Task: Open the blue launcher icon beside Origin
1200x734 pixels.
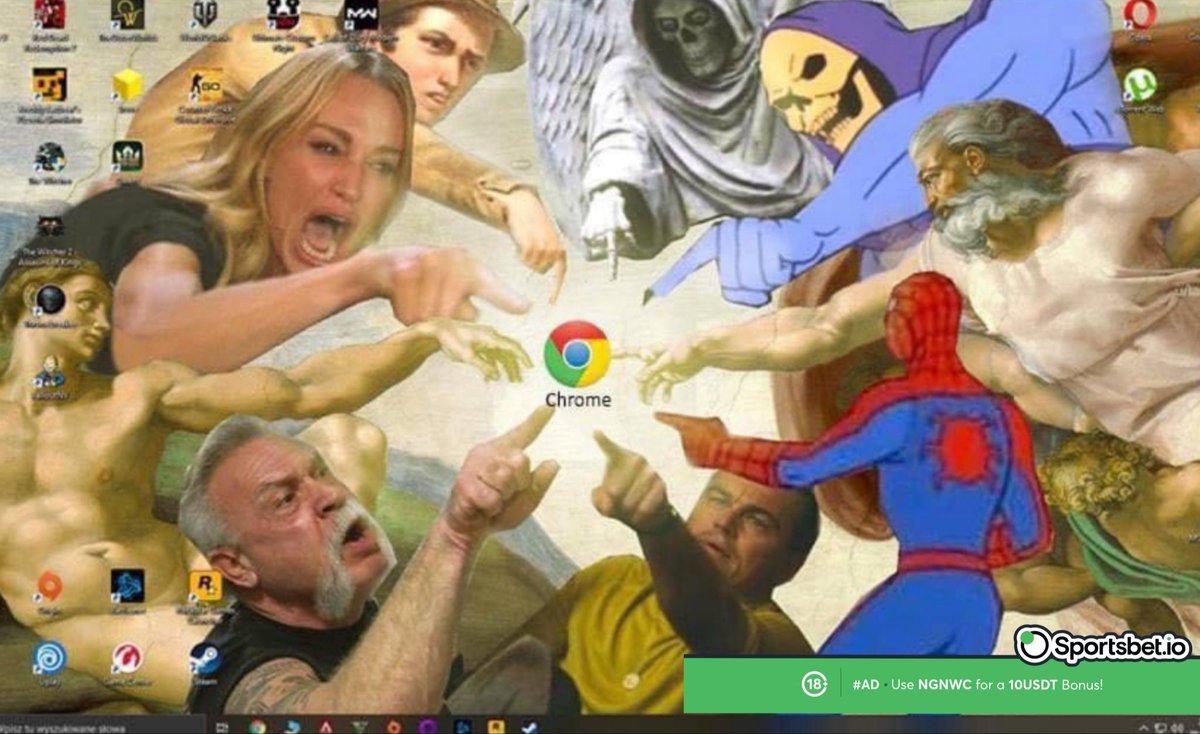Action: [127, 586]
